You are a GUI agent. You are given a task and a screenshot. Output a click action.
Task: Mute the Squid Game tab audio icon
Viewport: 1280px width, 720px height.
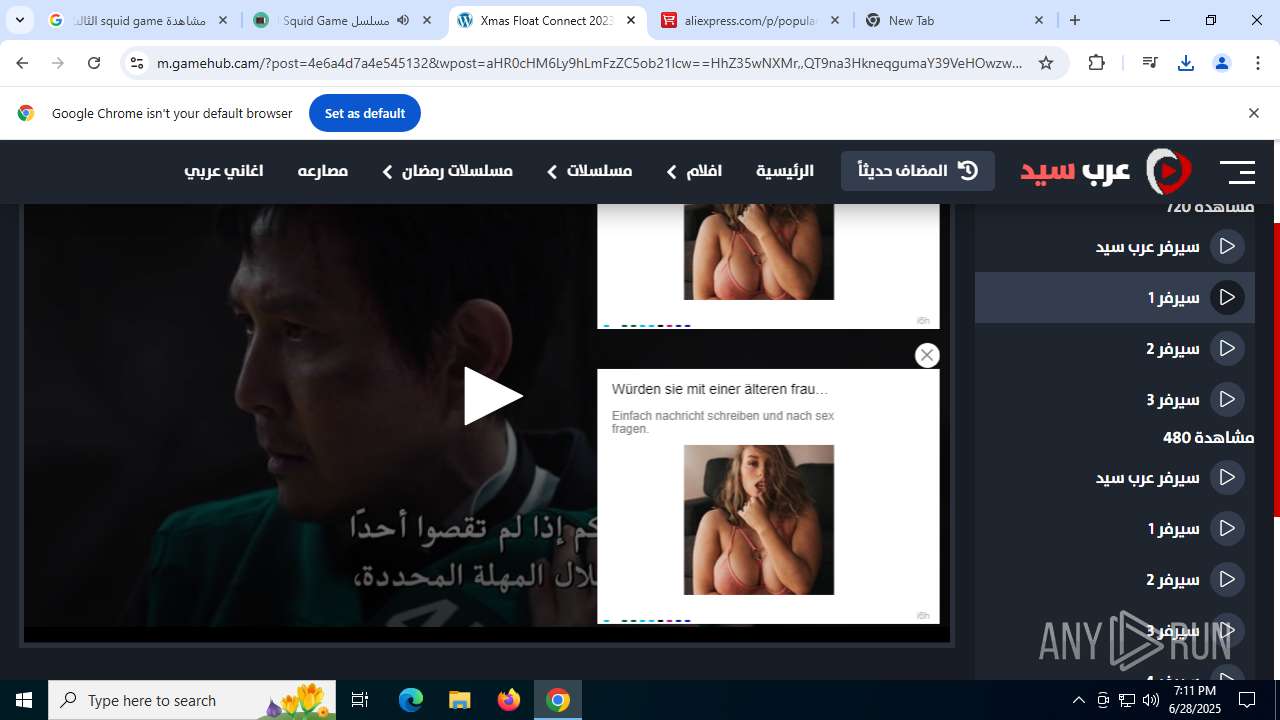click(403, 20)
